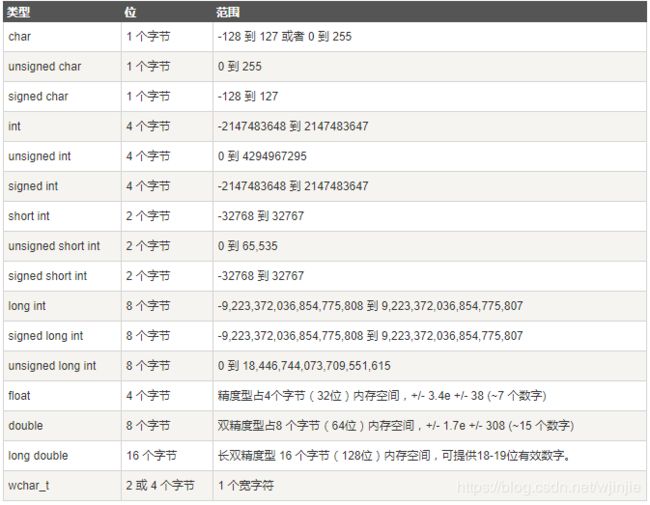
Task: Click the '0 到 18,446,744,073,709,551,615' range cell
Action: tap(430, 366)
